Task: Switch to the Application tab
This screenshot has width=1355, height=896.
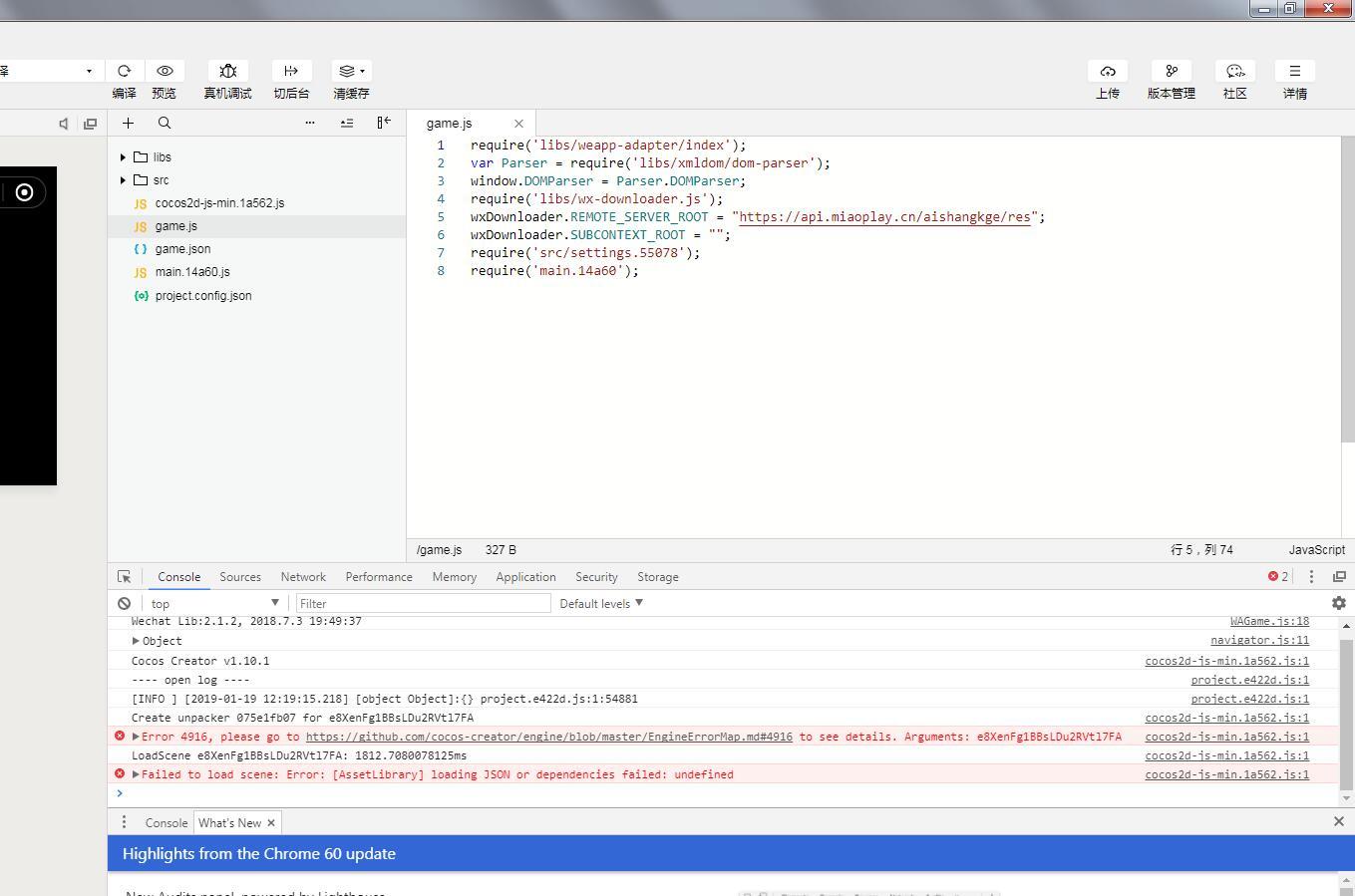Action: point(525,577)
